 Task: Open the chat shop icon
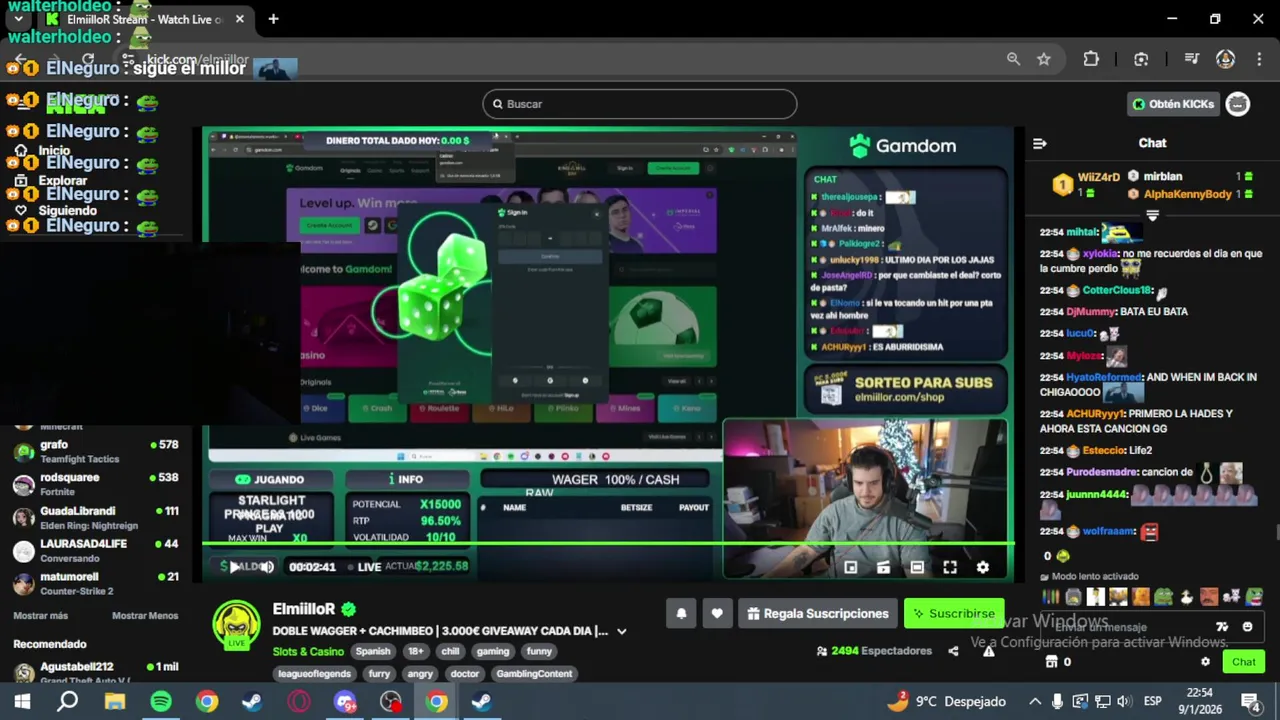[x=1051, y=662]
